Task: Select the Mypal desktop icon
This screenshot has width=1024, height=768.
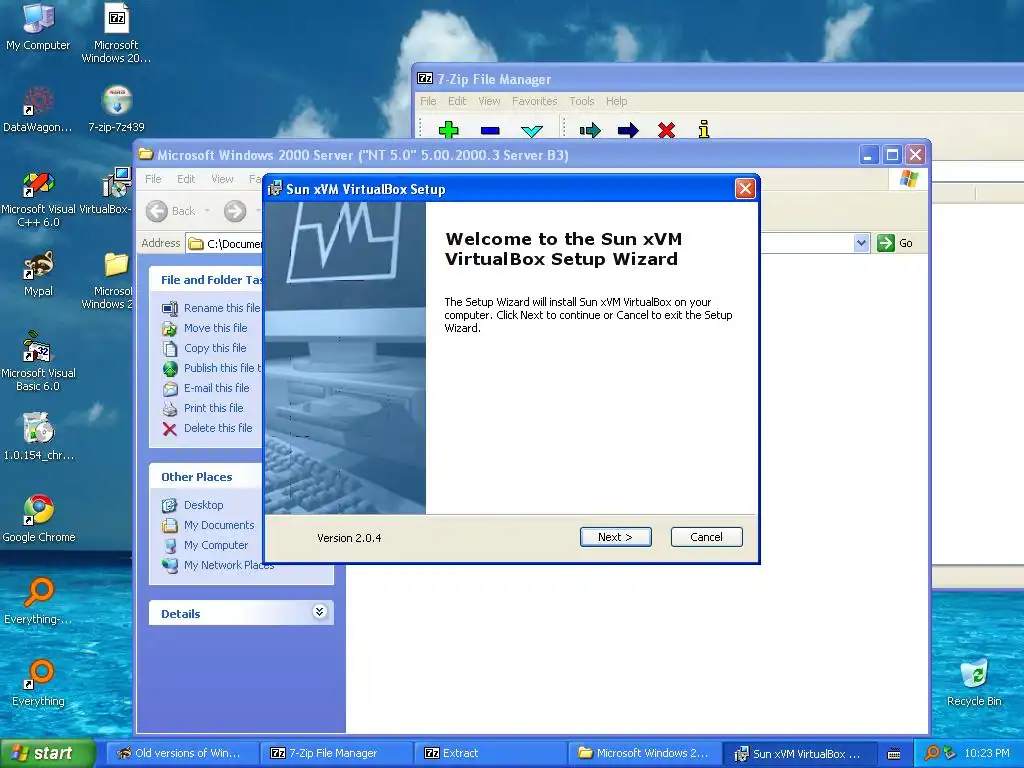Action: tap(38, 274)
